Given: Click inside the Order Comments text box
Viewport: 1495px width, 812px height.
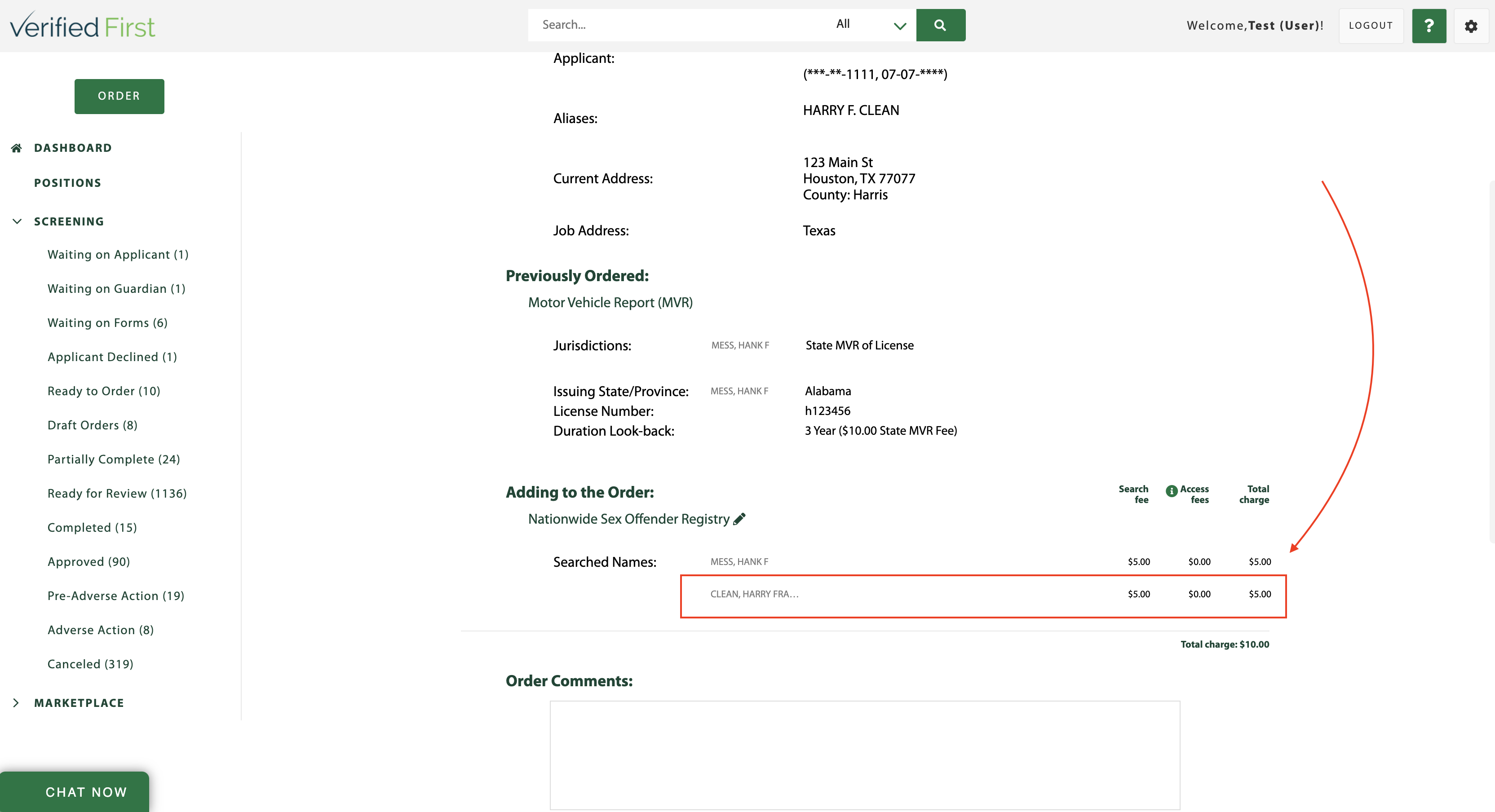Looking at the screenshot, I should (865, 755).
